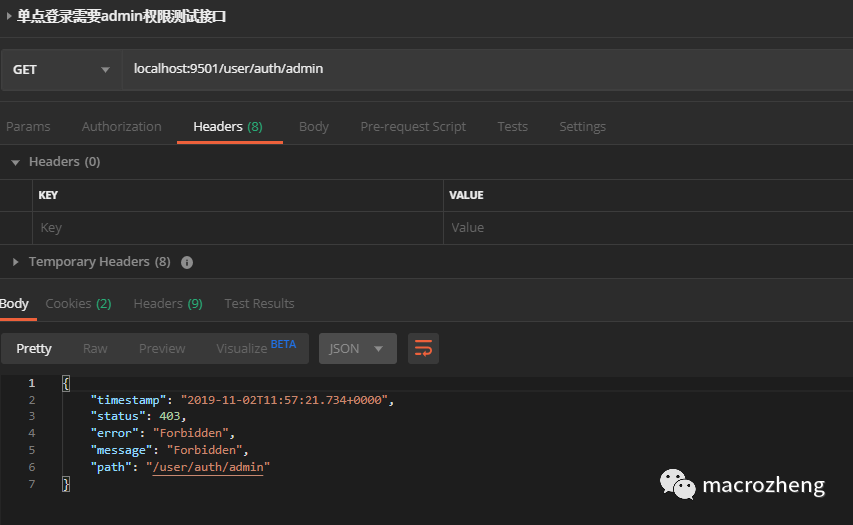Select the Raw view button
The height and width of the screenshot is (525, 853).
95,348
